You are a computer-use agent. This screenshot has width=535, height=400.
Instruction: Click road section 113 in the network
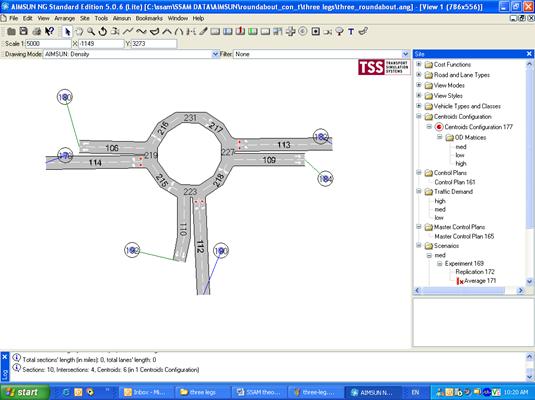tap(284, 145)
